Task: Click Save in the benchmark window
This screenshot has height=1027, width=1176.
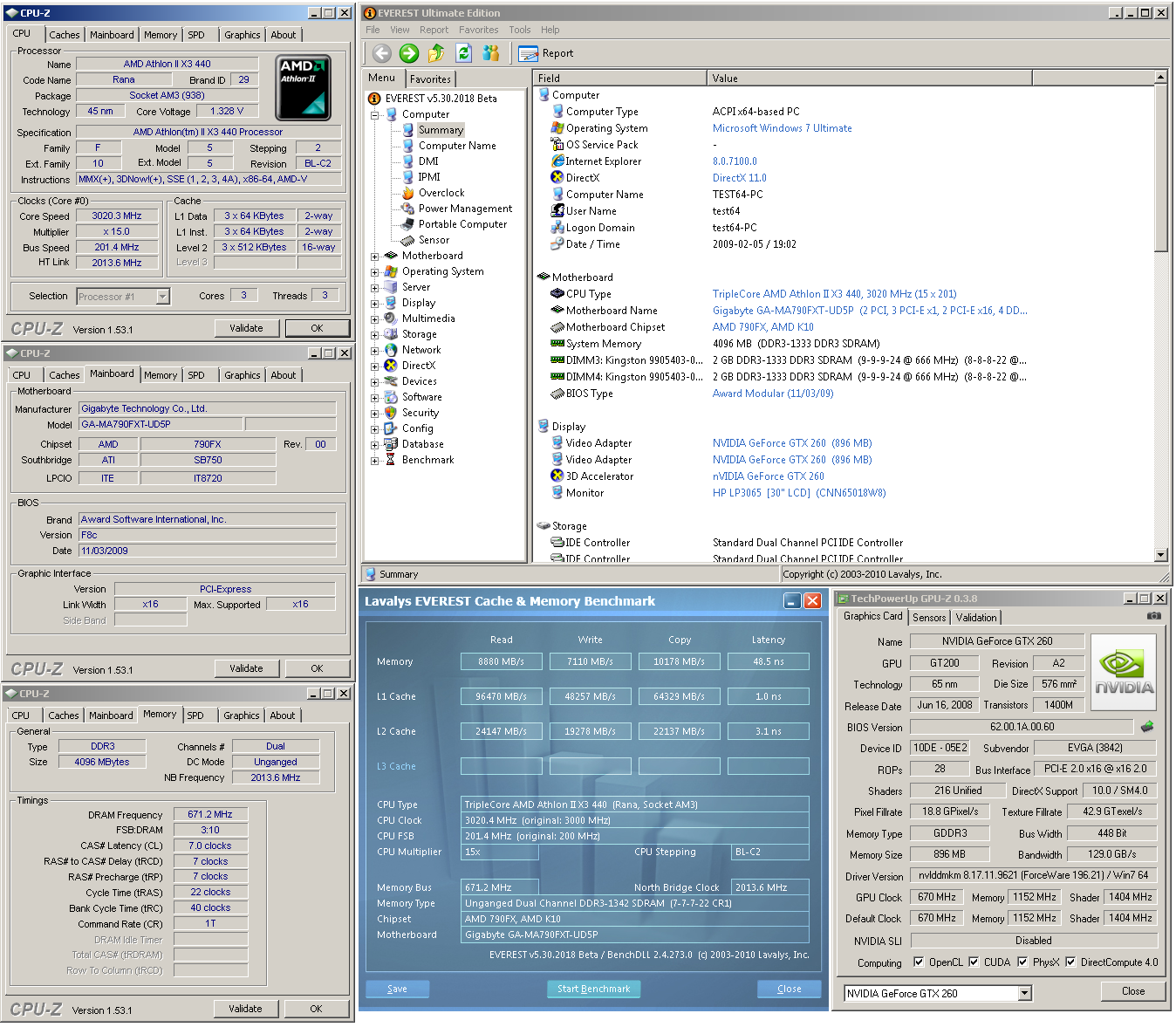Action: click(x=397, y=989)
